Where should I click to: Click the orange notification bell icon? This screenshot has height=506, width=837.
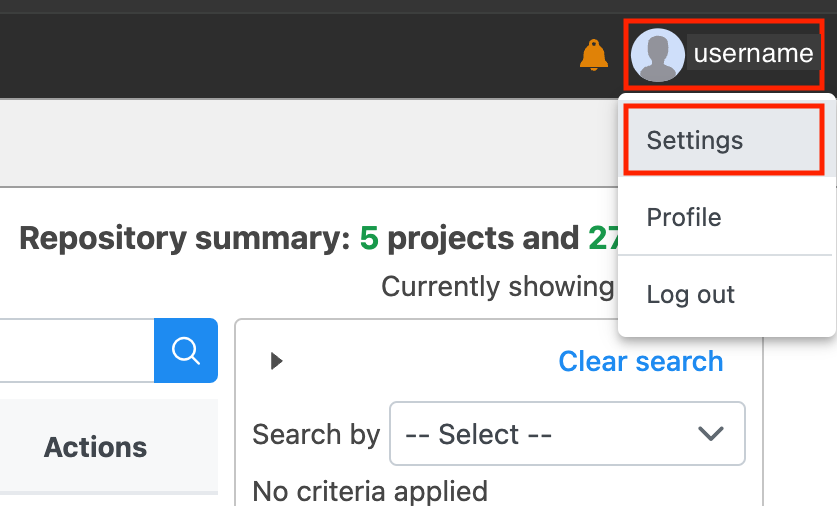(594, 55)
